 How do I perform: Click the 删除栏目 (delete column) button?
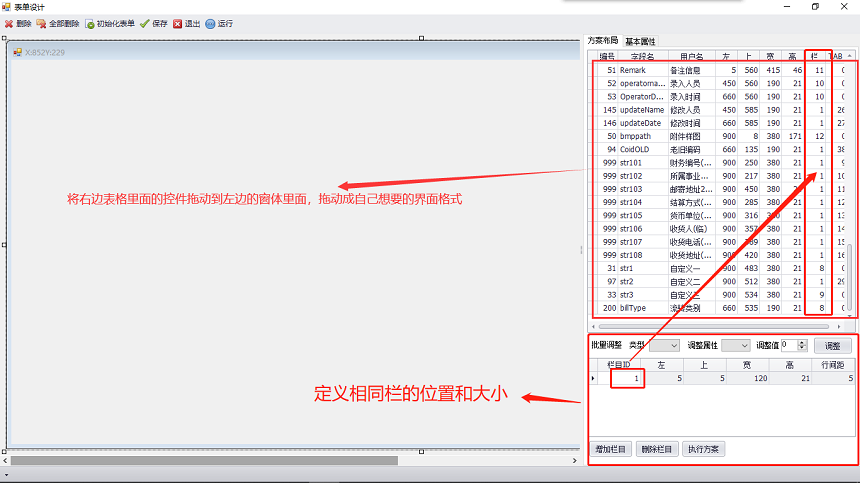tap(657, 449)
